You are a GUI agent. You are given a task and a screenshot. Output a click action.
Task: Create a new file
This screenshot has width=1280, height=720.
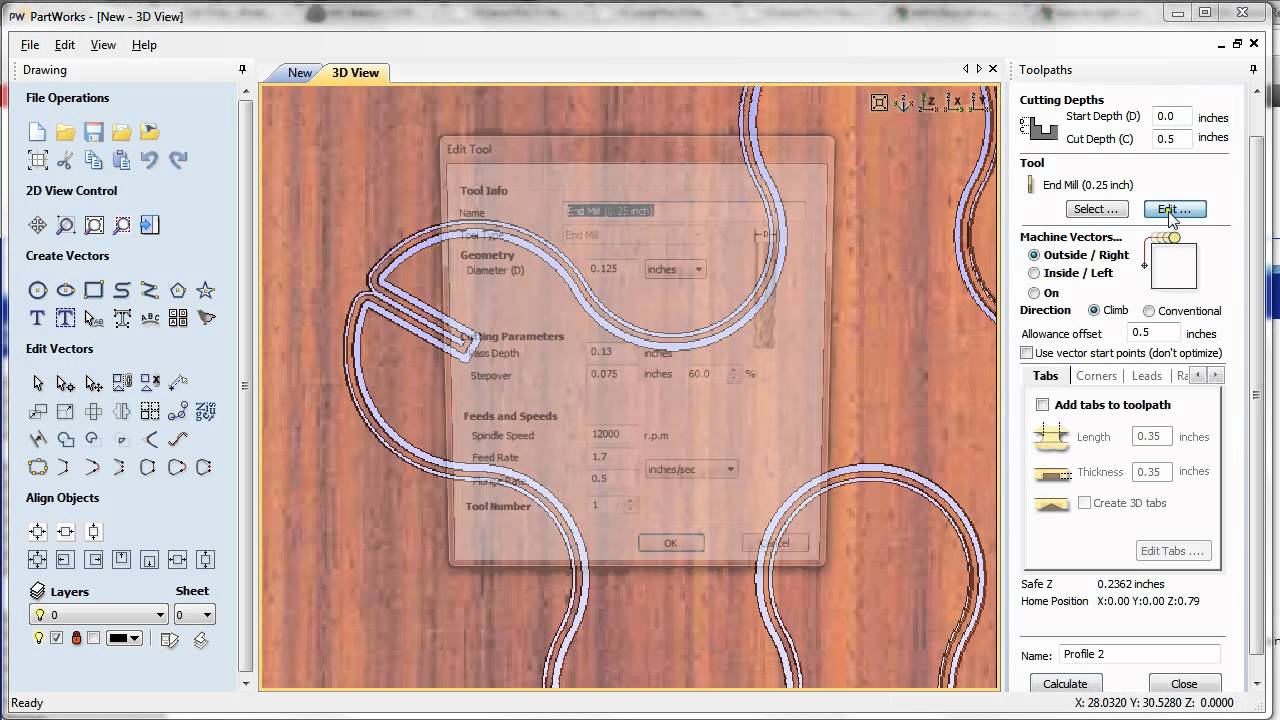pos(37,132)
